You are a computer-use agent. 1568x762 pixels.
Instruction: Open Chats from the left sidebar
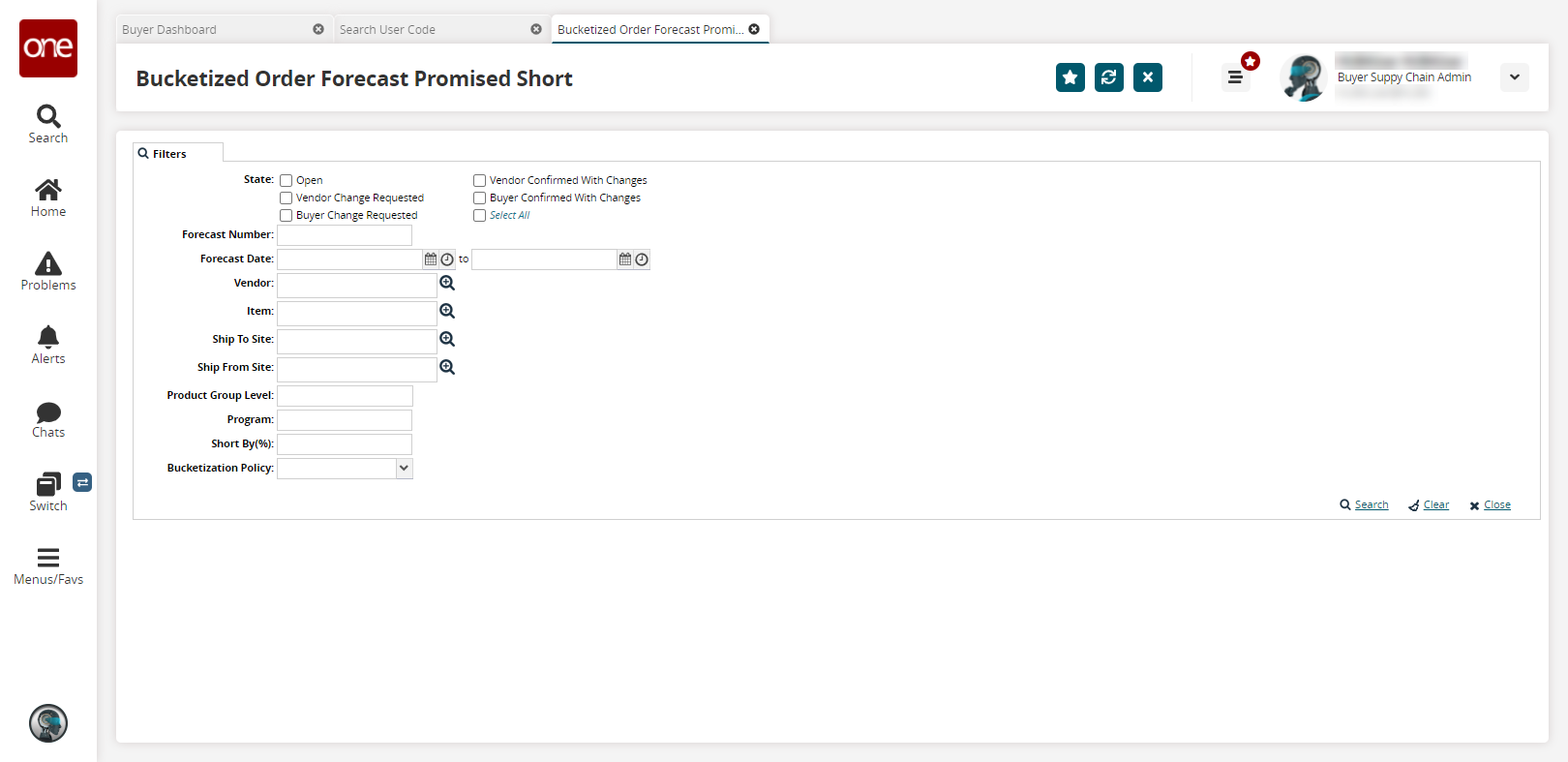pyautogui.click(x=48, y=419)
